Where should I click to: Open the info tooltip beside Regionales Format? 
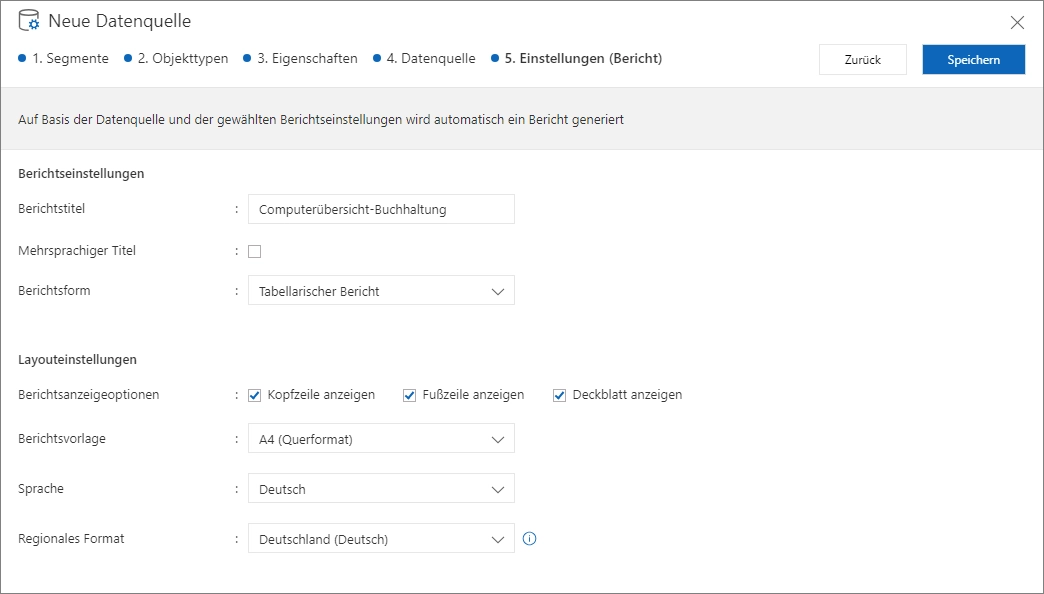point(530,538)
